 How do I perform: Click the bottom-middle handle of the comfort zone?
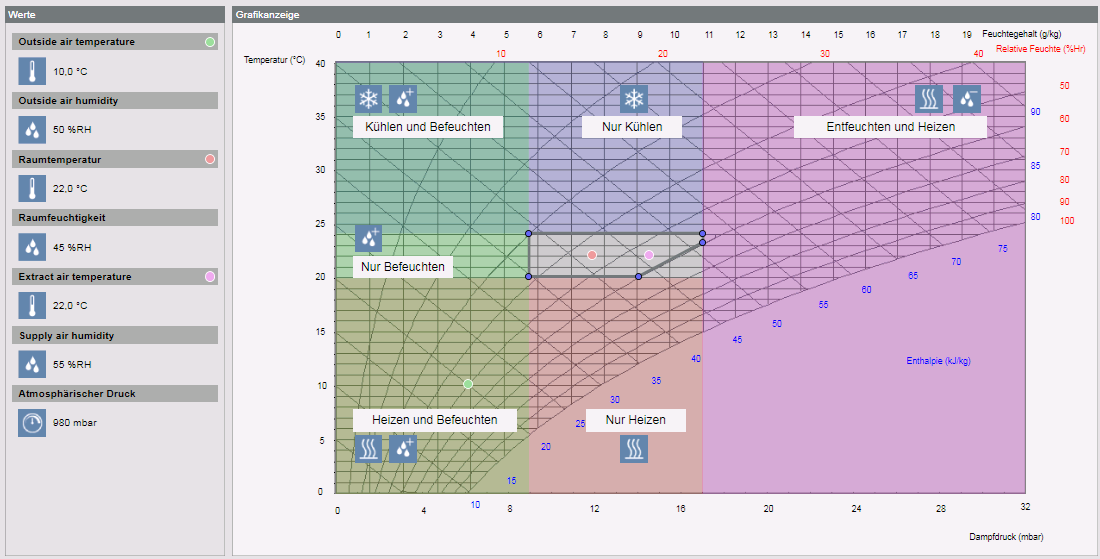point(638,276)
